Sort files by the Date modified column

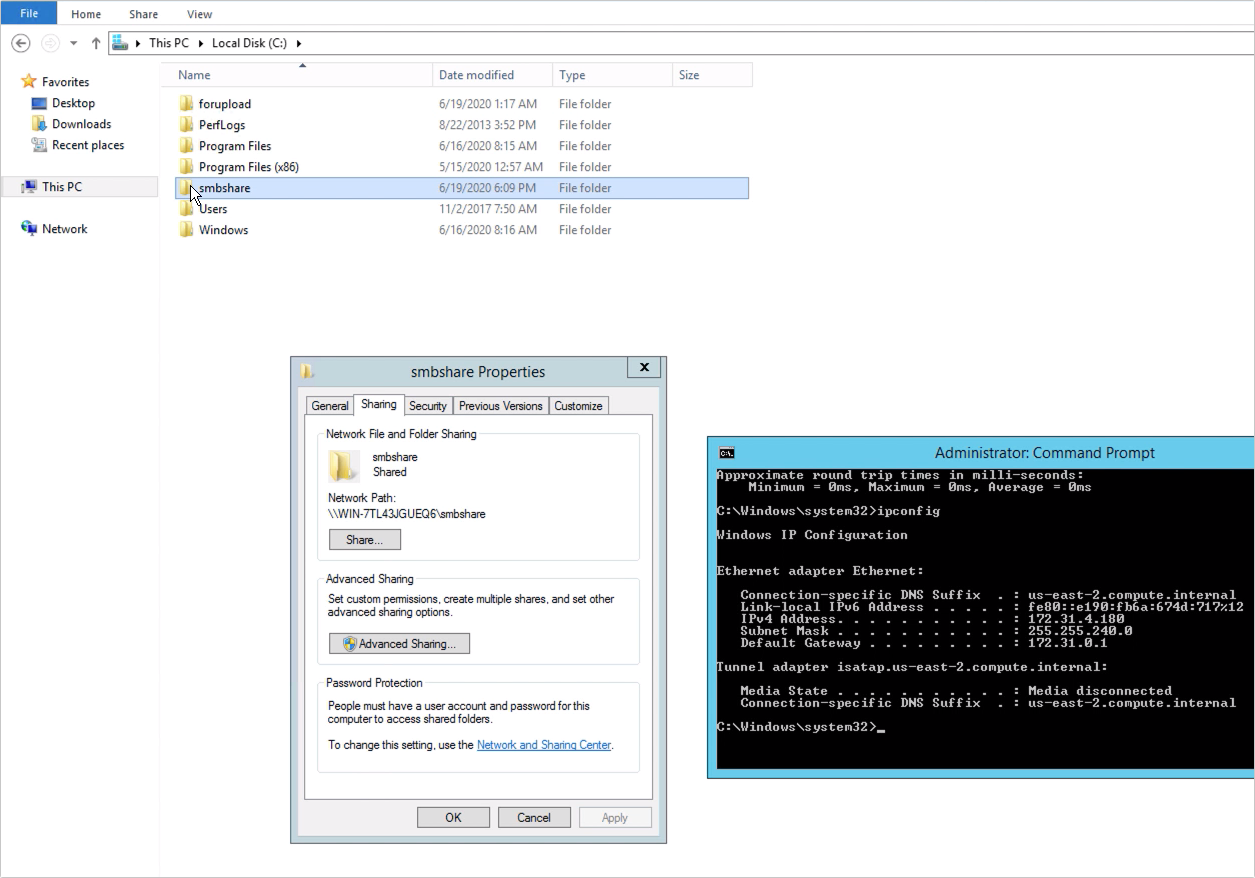pos(475,74)
